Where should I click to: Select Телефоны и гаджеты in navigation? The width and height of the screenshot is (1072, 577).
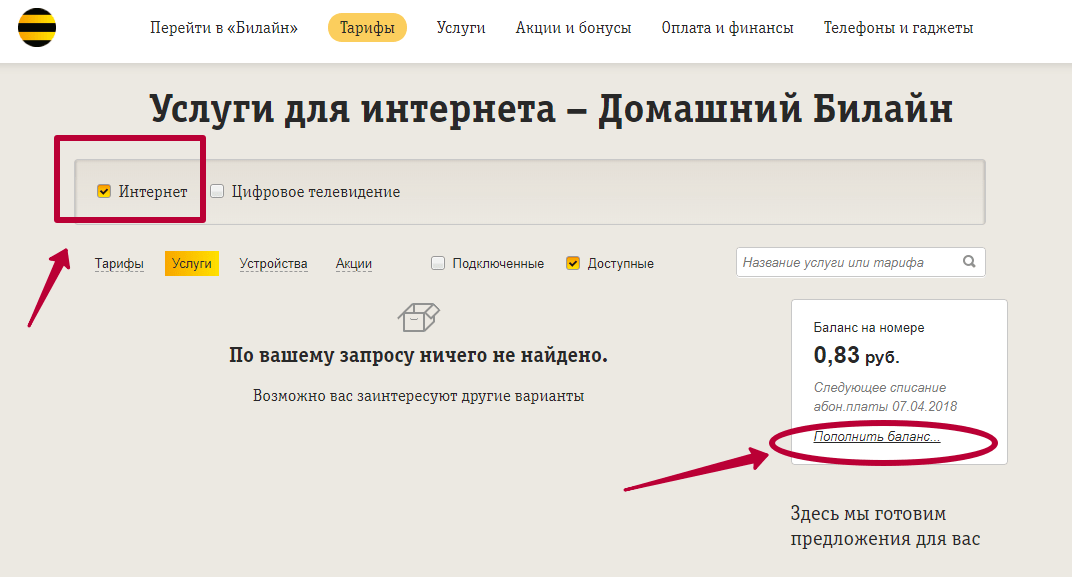[x=897, y=28]
